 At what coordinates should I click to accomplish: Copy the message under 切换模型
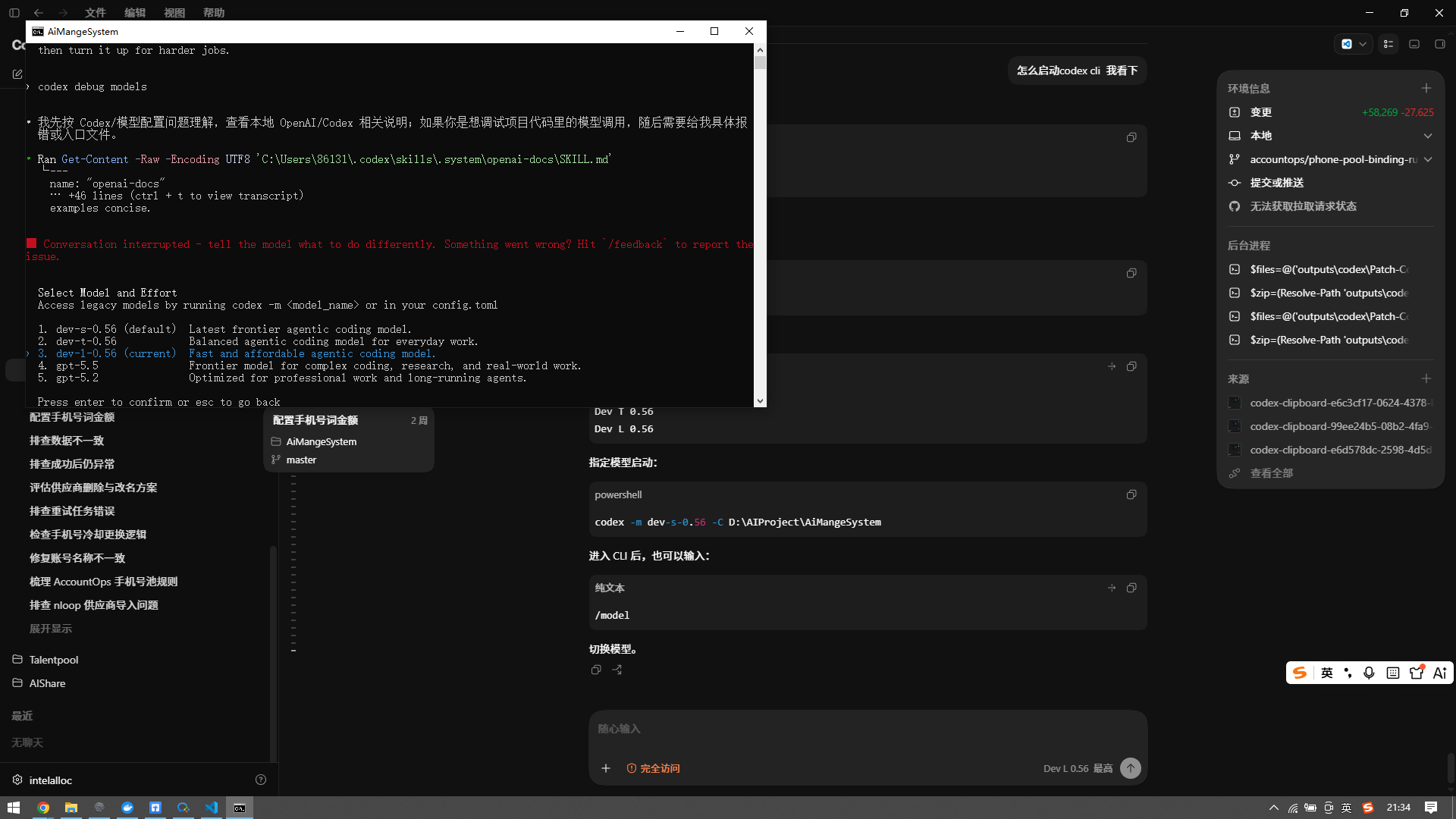pyautogui.click(x=596, y=670)
